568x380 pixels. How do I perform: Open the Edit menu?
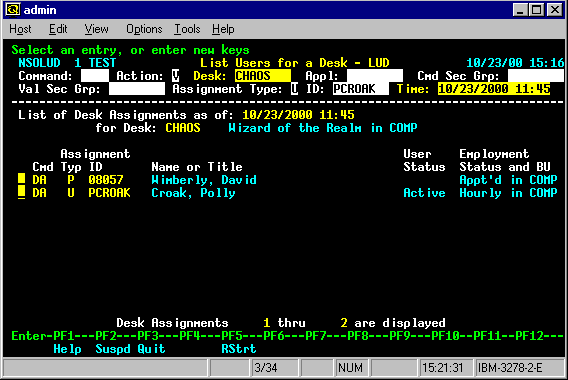tap(58, 29)
